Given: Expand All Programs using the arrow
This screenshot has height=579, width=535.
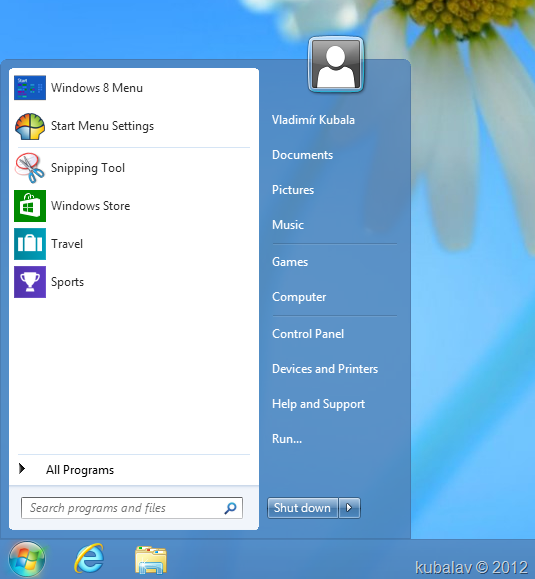Looking at the screenshot, I should pos(22,469).
